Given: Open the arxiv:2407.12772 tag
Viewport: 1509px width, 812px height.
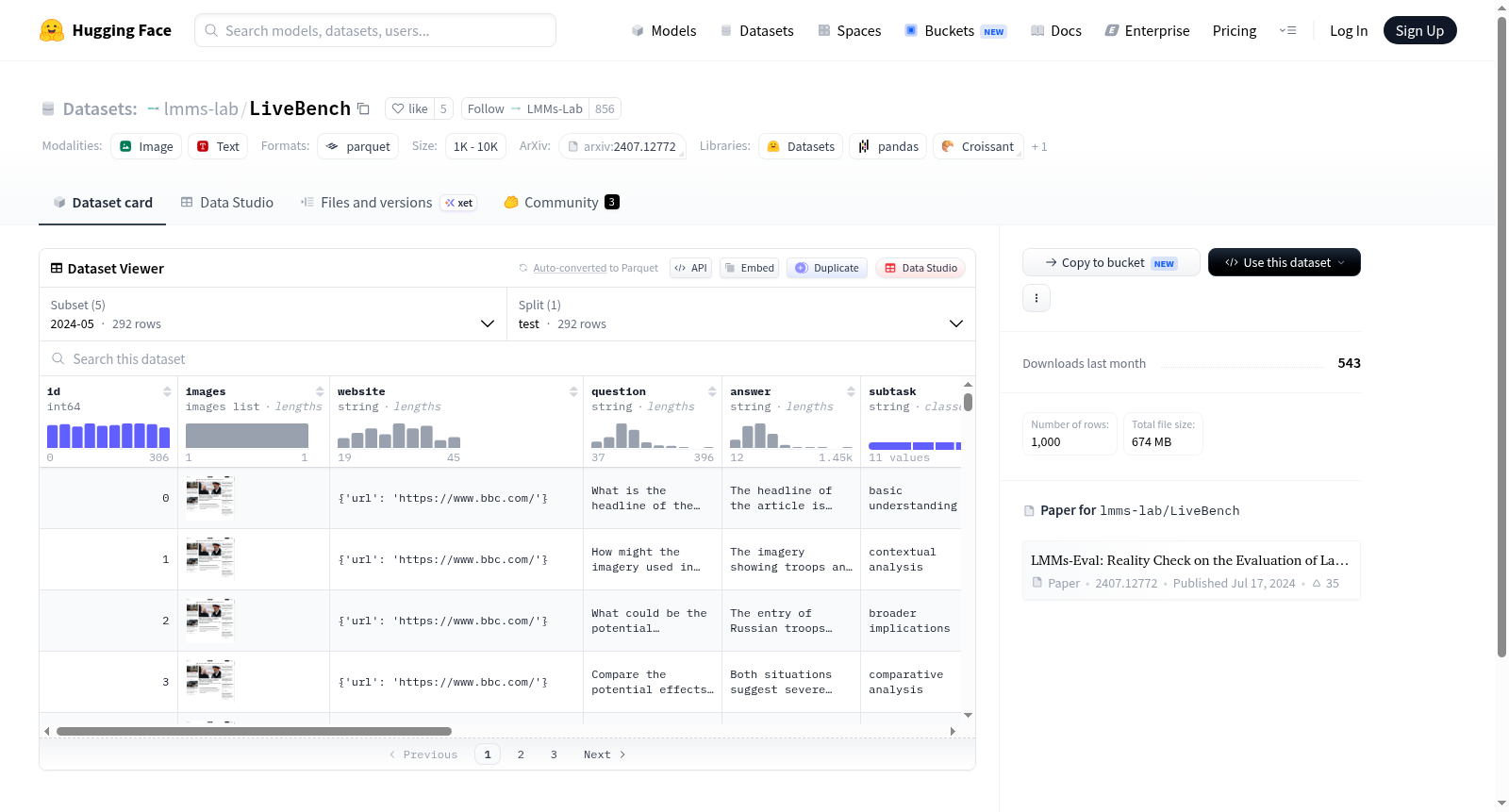Looking at the screenshot, I should tap(622, 146).
